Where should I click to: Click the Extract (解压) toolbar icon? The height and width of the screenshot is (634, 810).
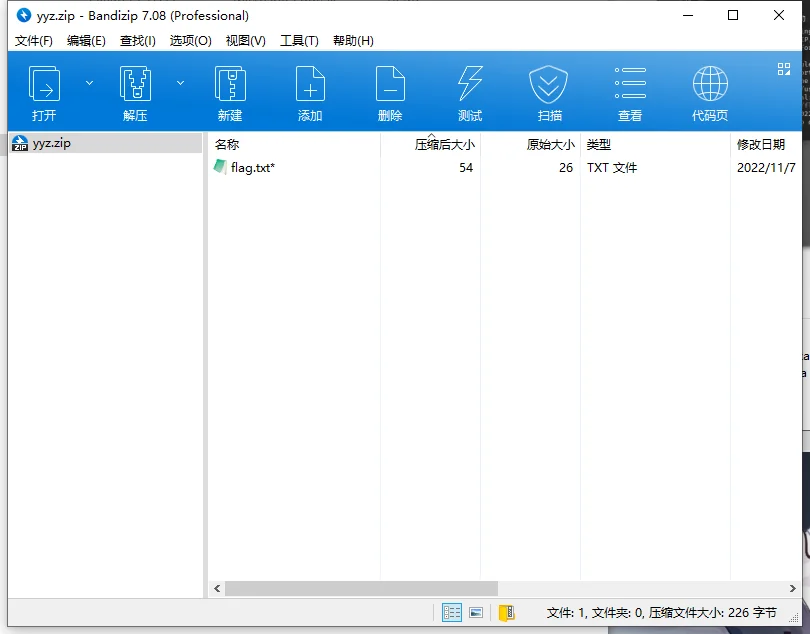(135, 92)
